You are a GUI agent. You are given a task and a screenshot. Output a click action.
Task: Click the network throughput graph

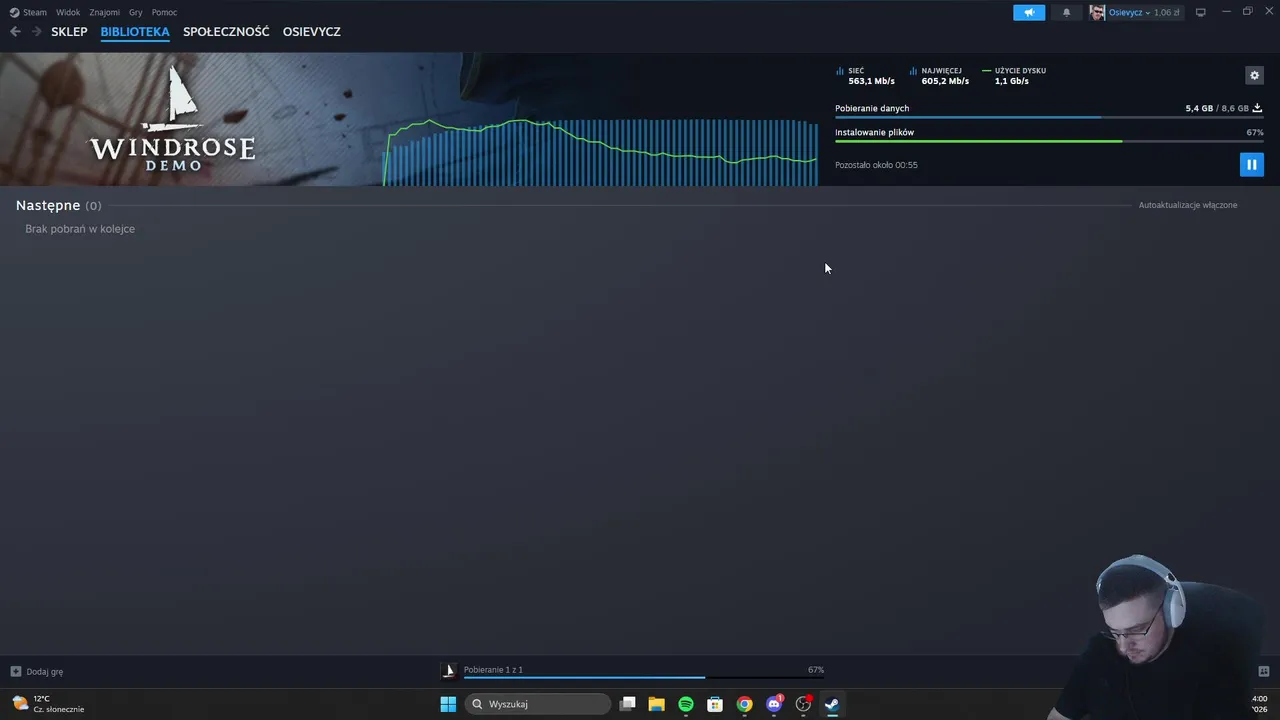[600, 152]
